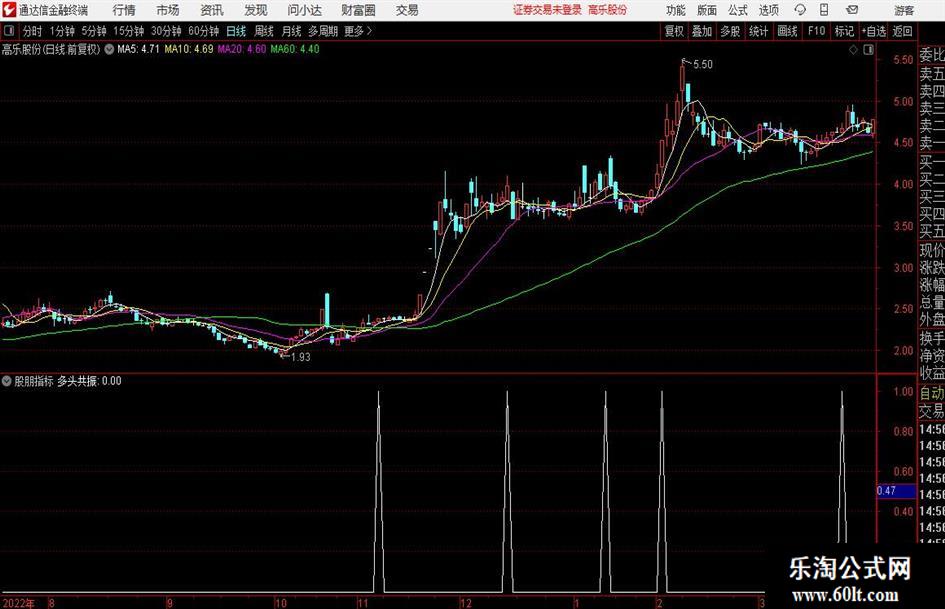Screen dimensions: 945x609
Task: Open the 选项 menu
Action: pos(769,10)
